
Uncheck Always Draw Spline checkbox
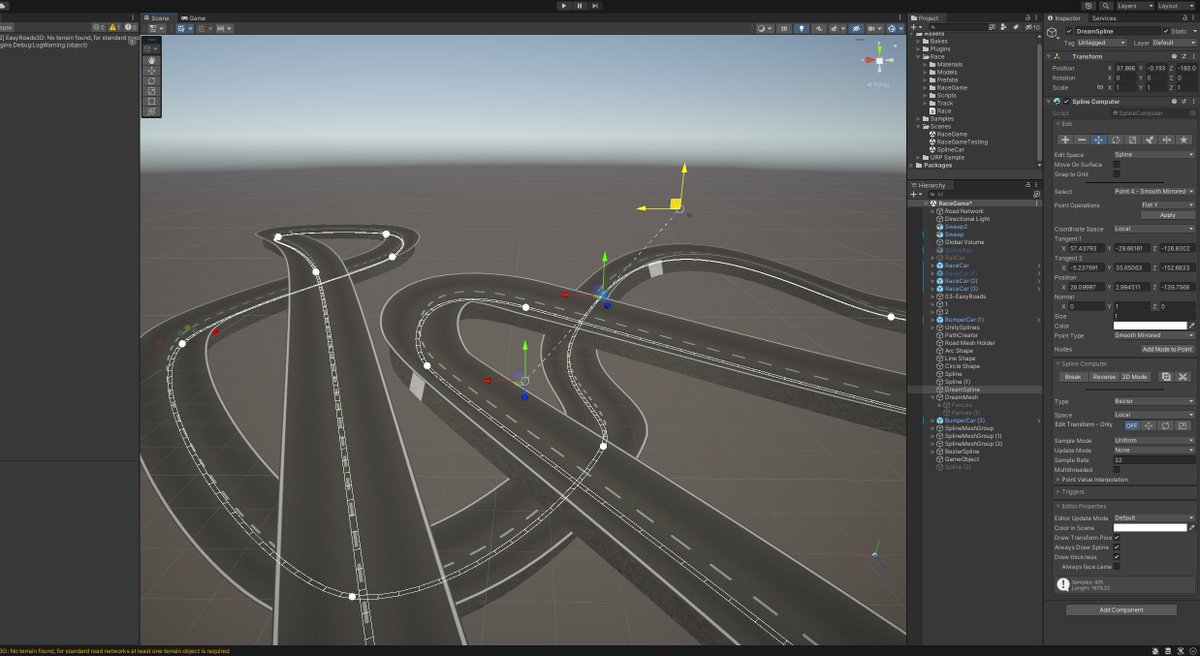[x=1117, y=547]
